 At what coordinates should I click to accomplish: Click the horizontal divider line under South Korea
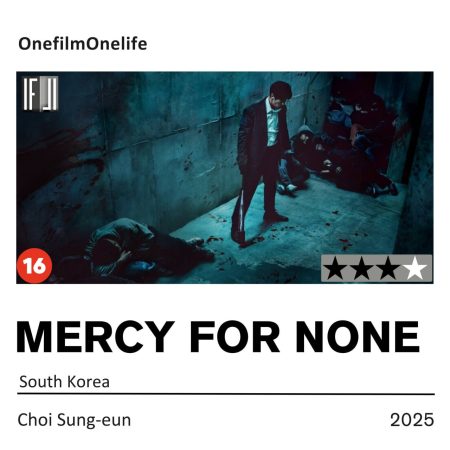pyautogui.click(x=226, y=394)
